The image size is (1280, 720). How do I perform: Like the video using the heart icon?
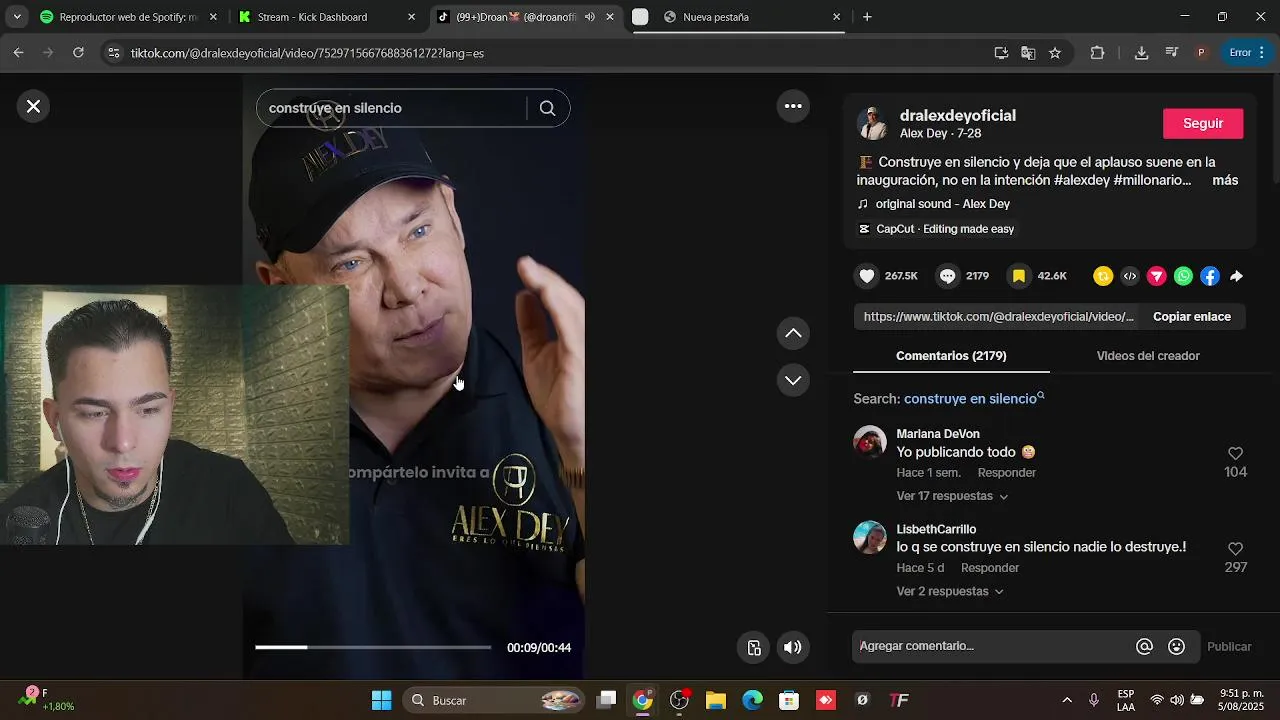pos(867,276)
